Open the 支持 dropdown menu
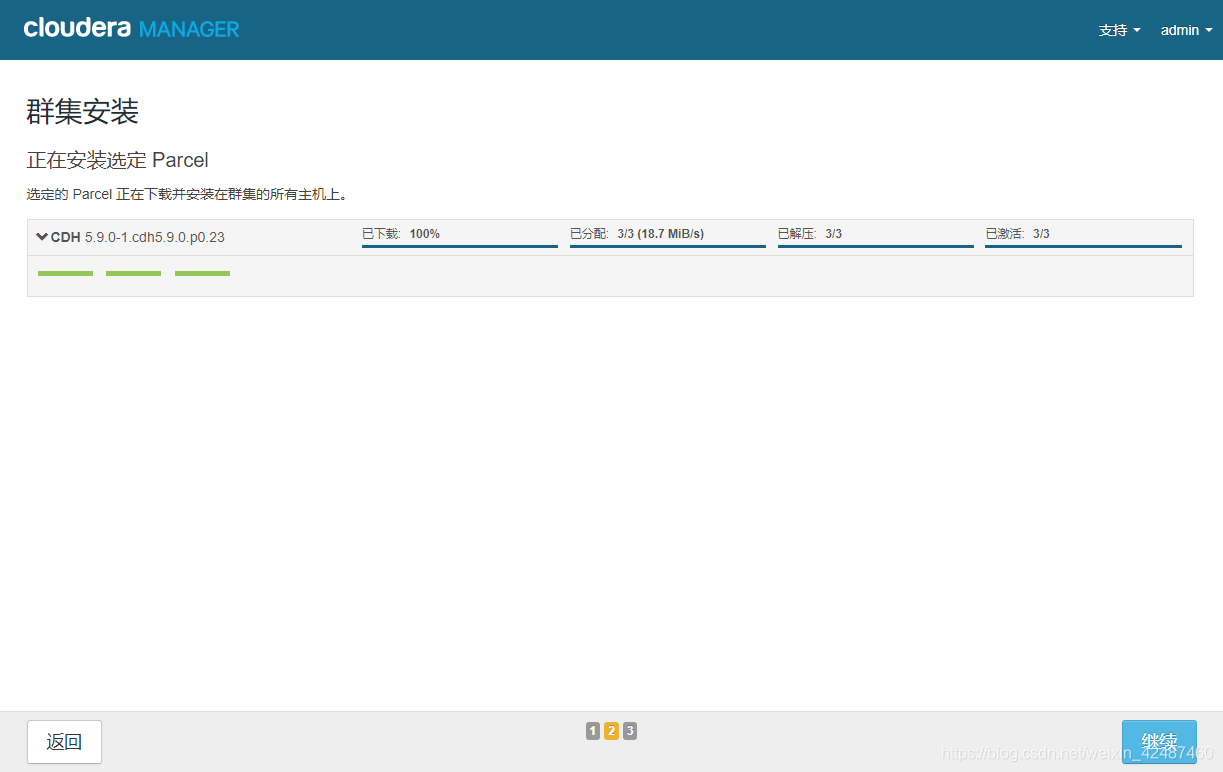 (x=1119, y=30)
